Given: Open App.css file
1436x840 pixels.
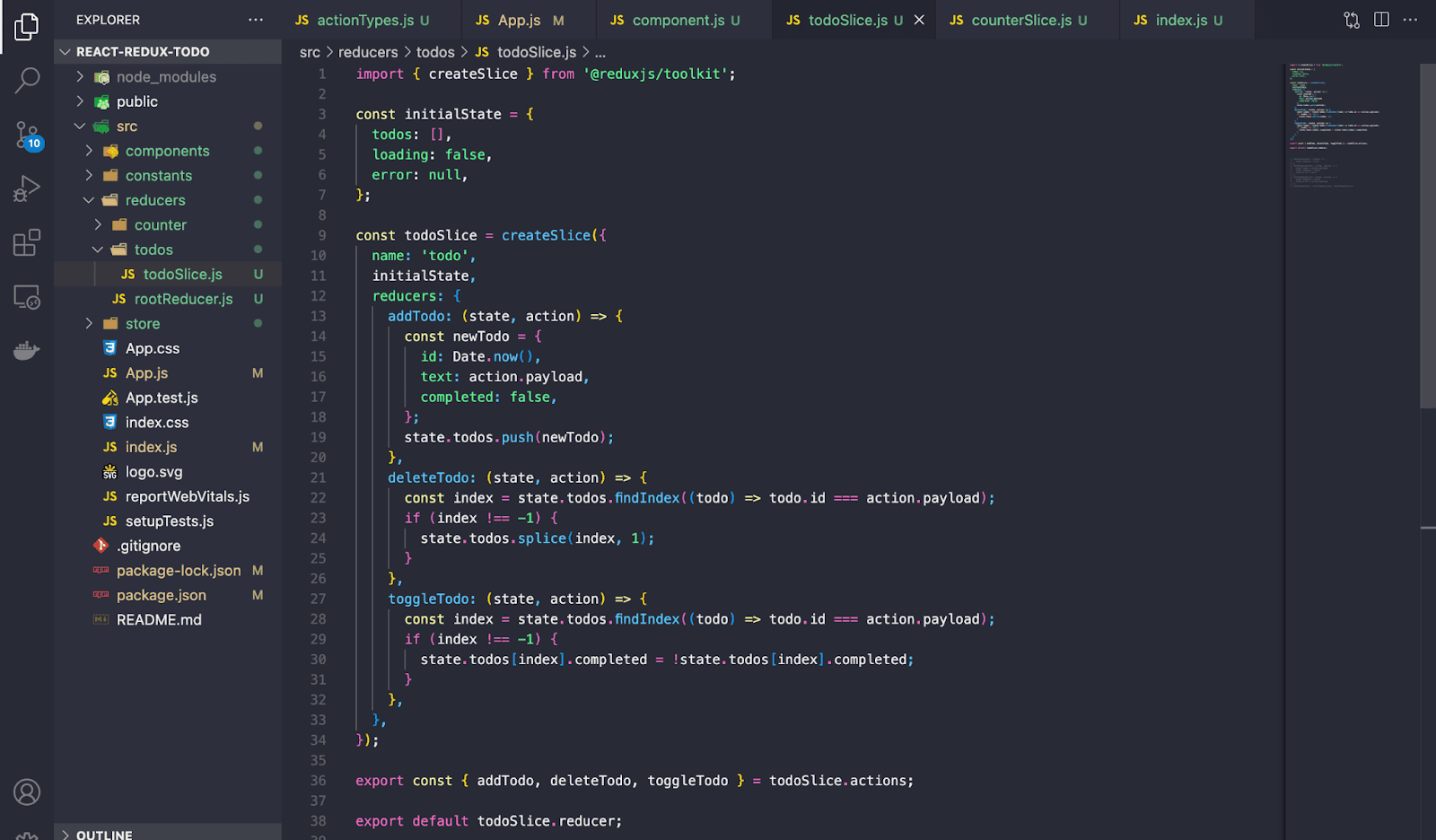Looking at the screenshot, I should (x=168, y=348).
